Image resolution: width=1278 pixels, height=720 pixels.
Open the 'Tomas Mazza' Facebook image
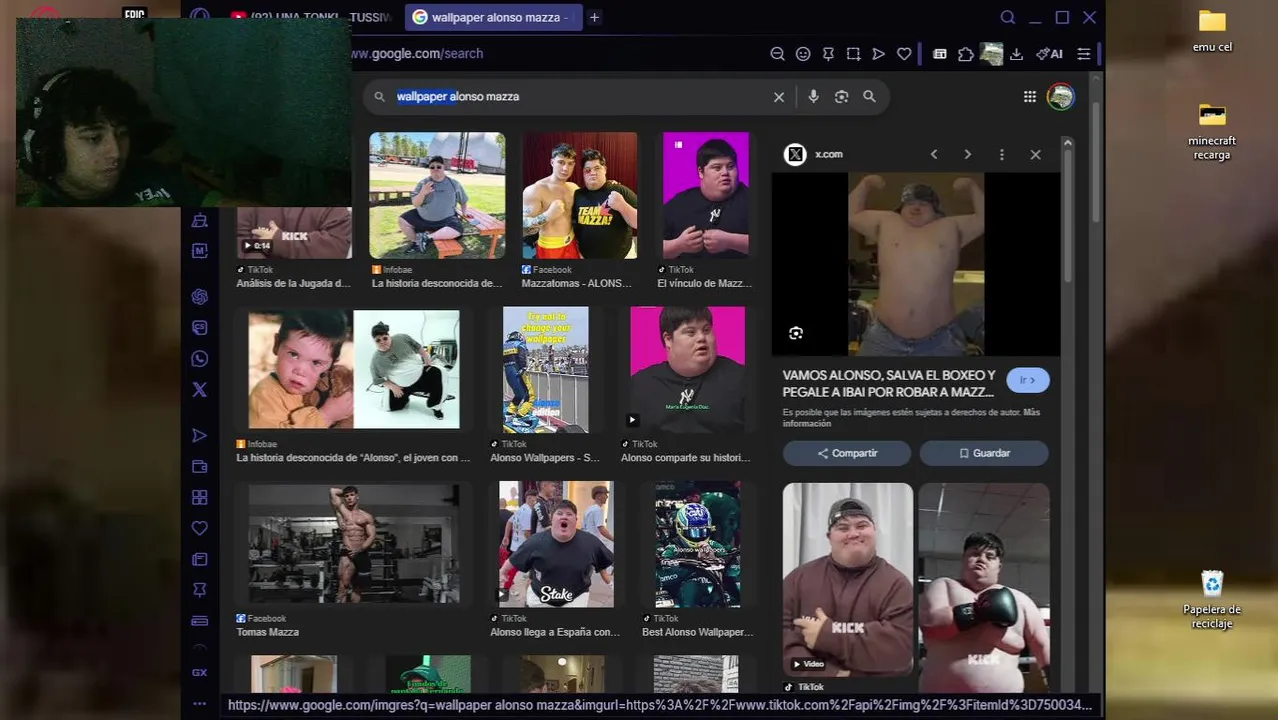tap(354, 544)
